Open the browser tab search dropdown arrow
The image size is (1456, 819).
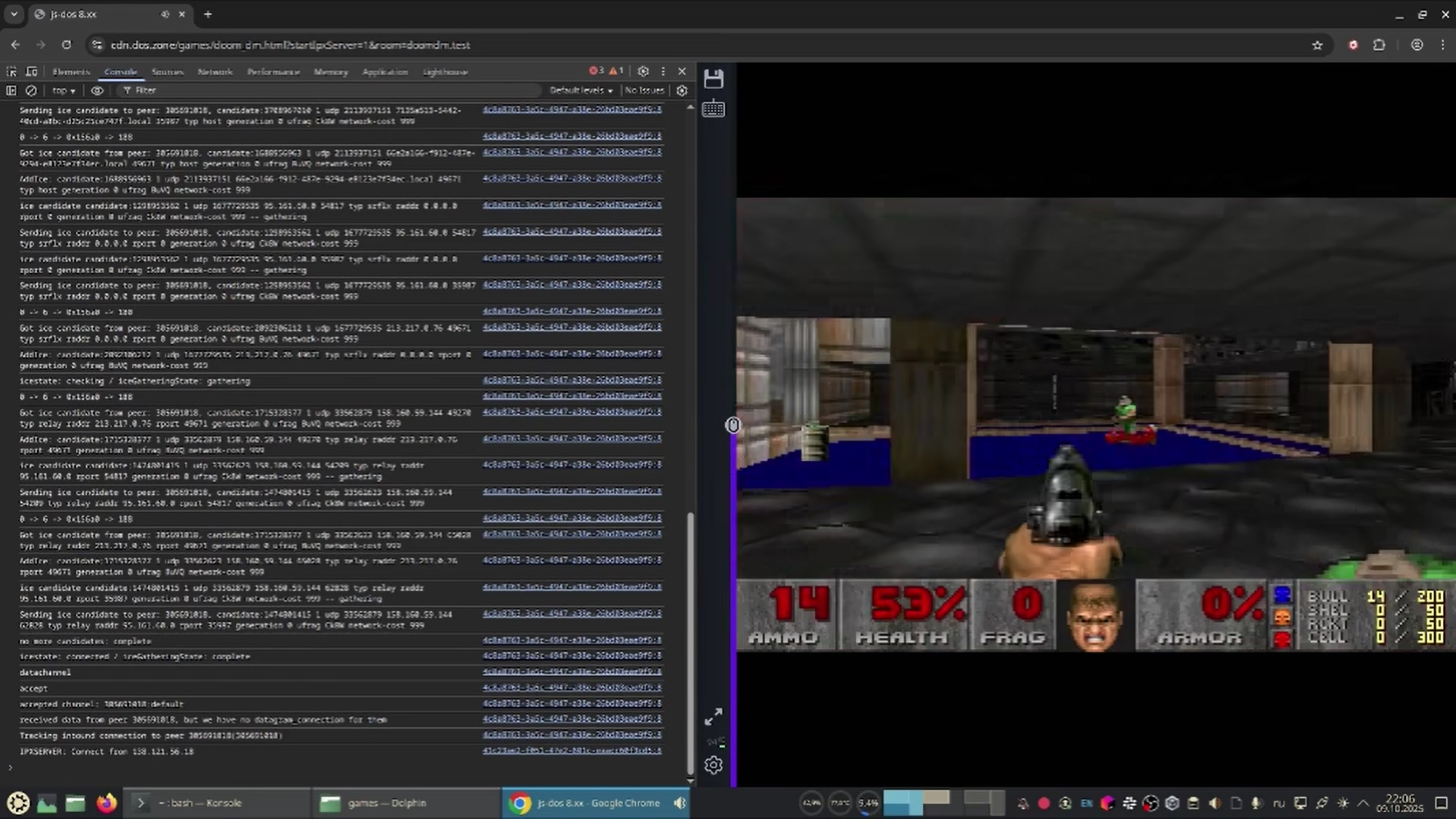point(14,14)
